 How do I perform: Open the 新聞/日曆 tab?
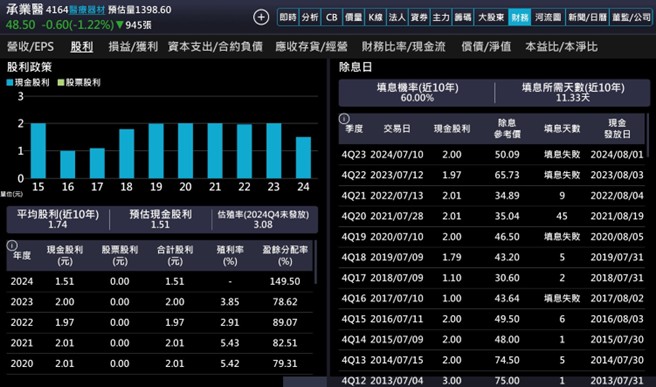587,18
